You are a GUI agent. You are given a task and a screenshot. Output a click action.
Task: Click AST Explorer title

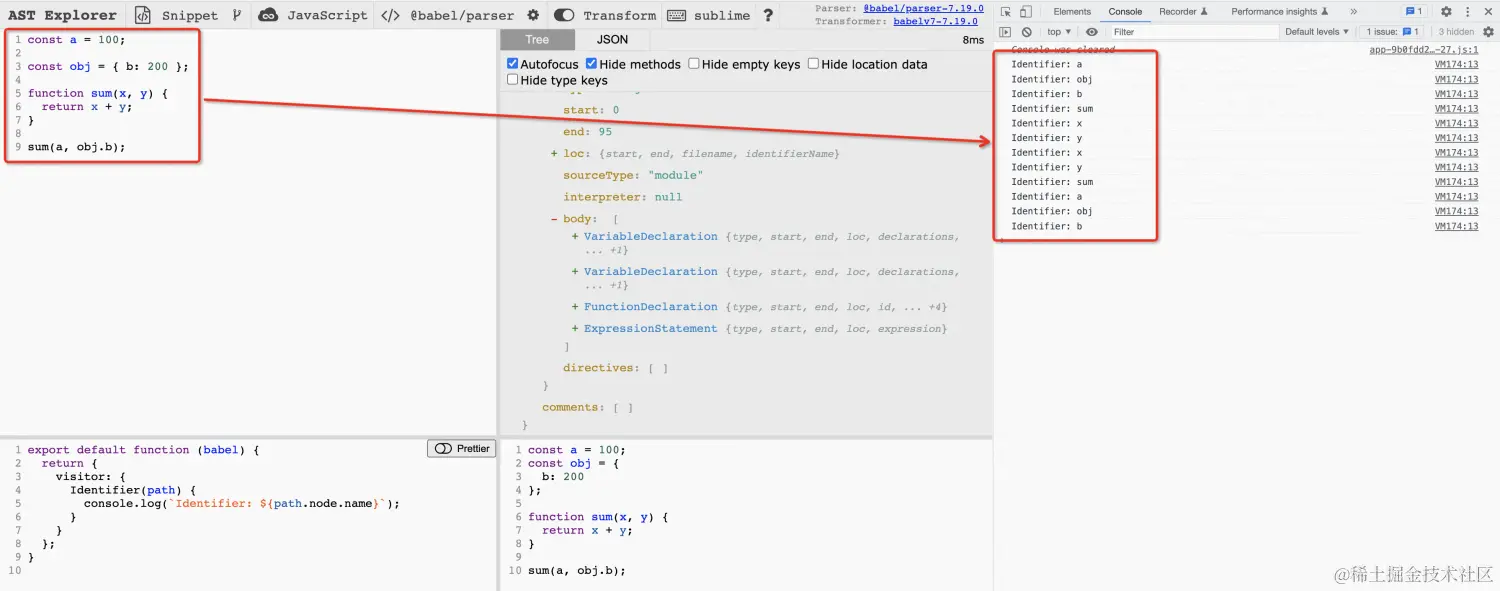pyautogui.click(x=62, y=15)
